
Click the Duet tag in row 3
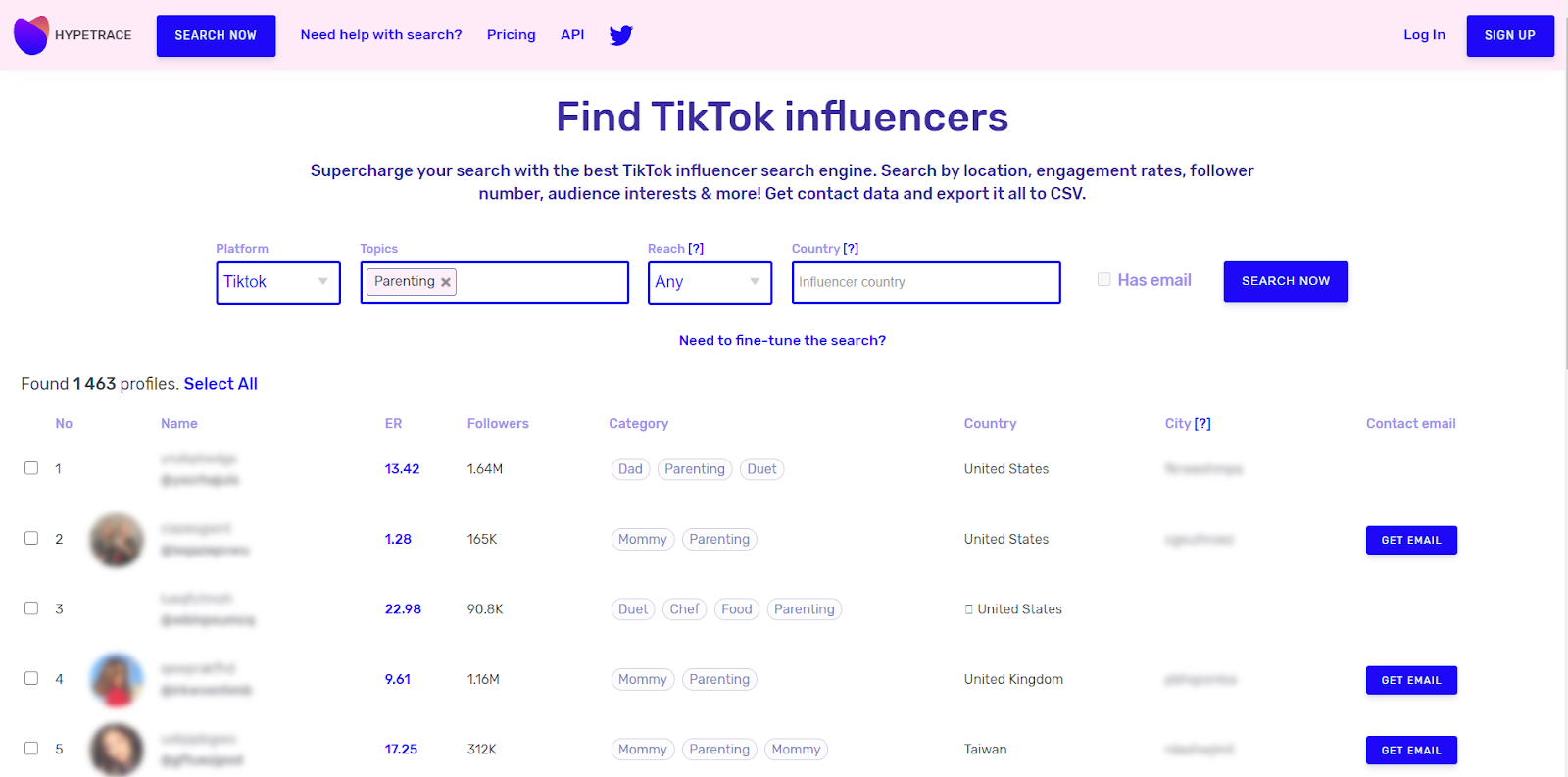click(x=633, y=609)
